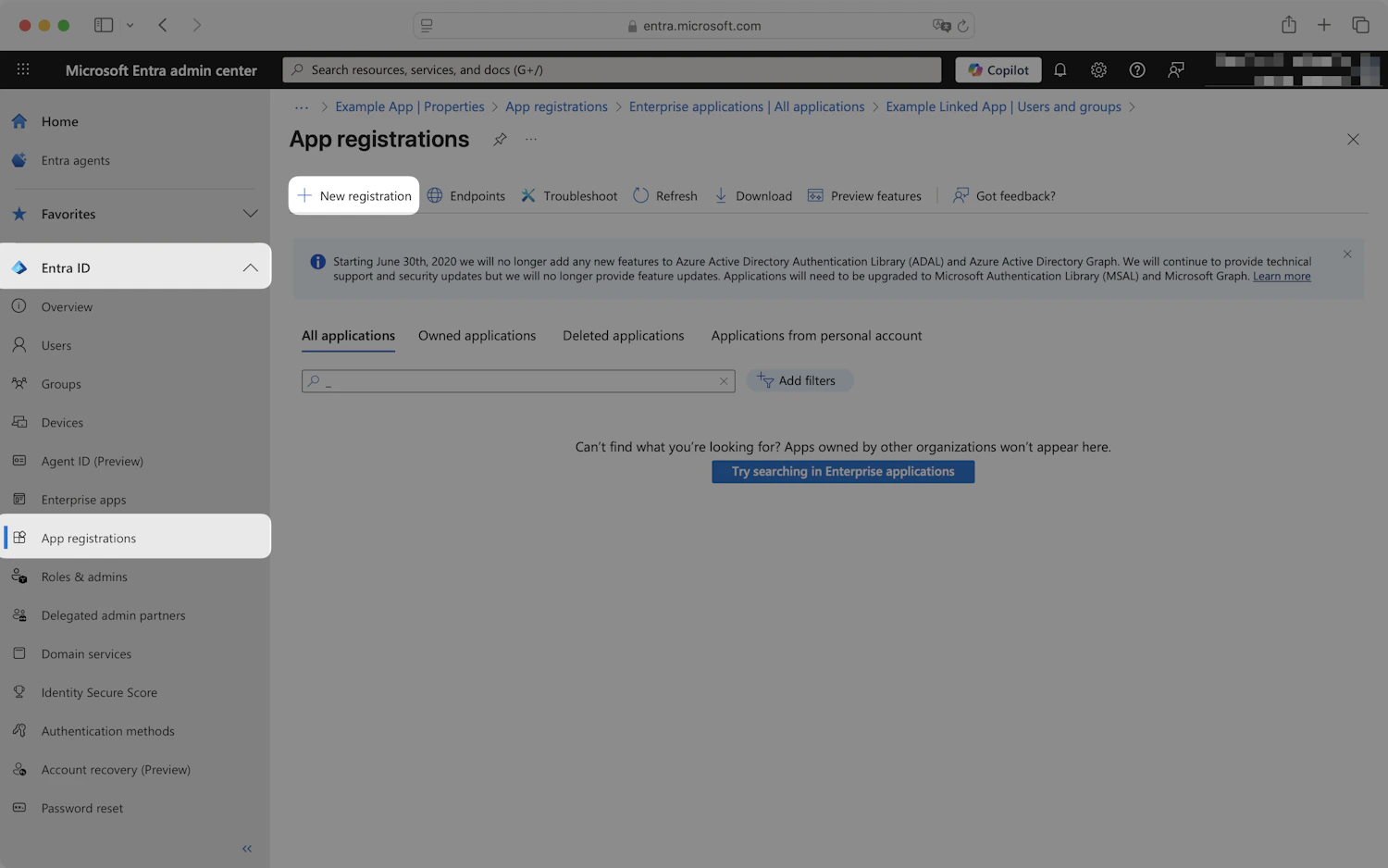This screenshot has height=868, width=1388.
Task: Reload the page in Safari
Action: point(962,26)
